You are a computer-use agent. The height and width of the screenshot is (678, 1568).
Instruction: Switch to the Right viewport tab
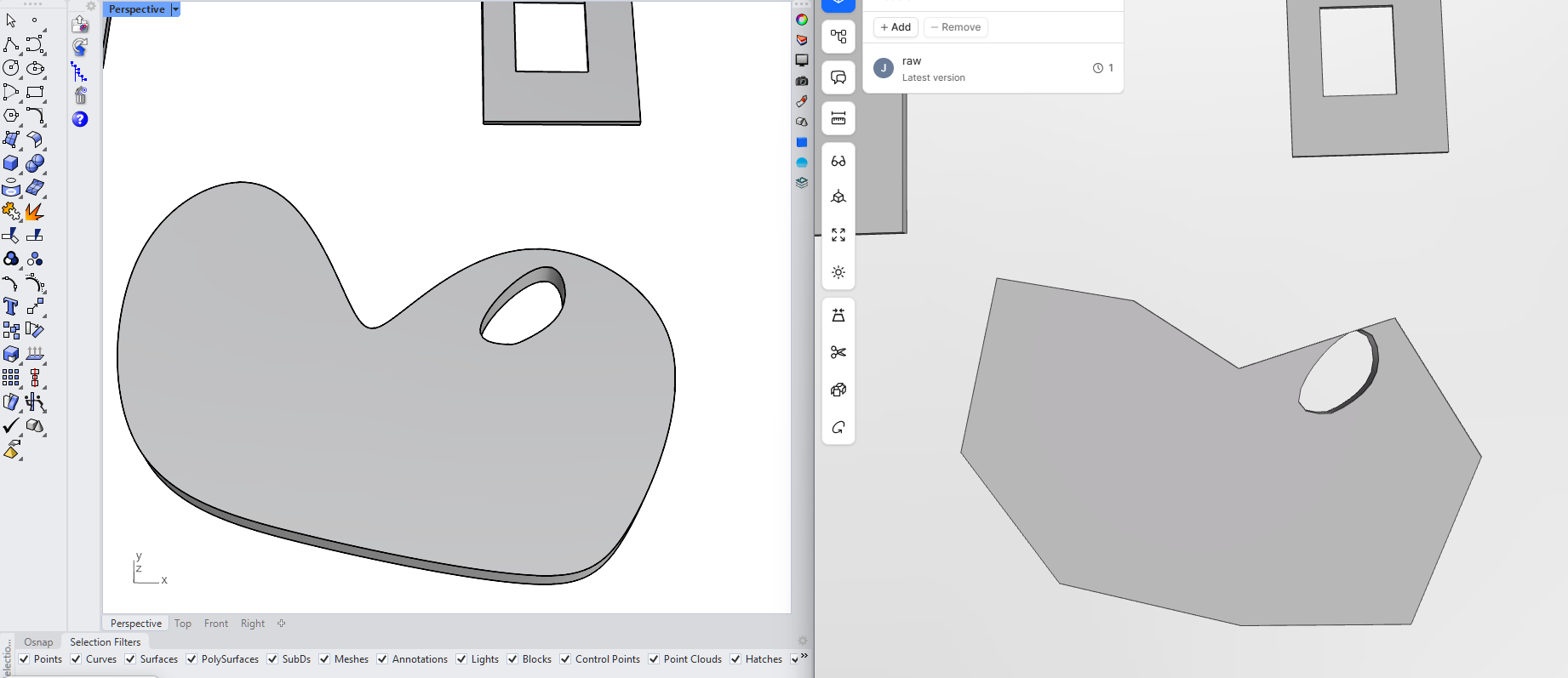(253, 624)
